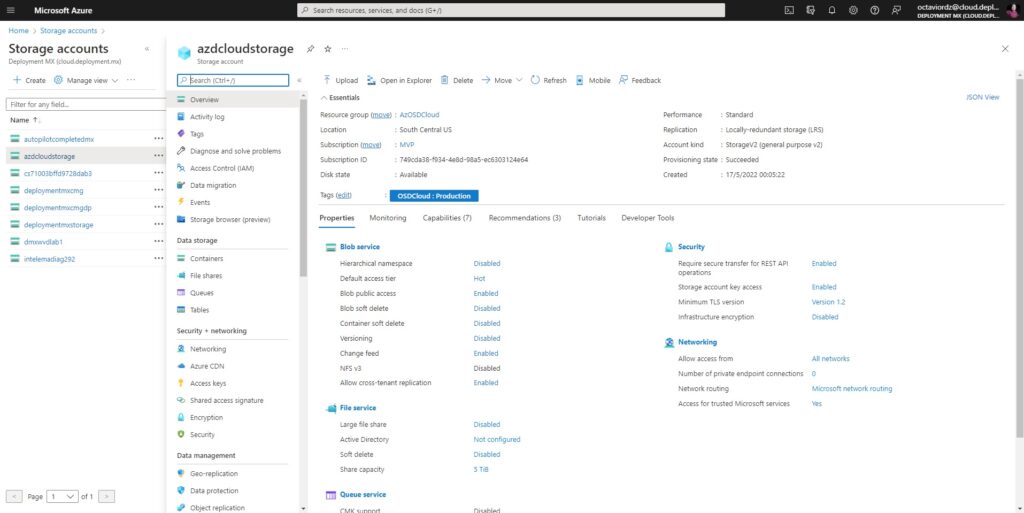This screenshot has height=513, width=1024.
Task: Open the JSON View link
Action: click(982, 97)
